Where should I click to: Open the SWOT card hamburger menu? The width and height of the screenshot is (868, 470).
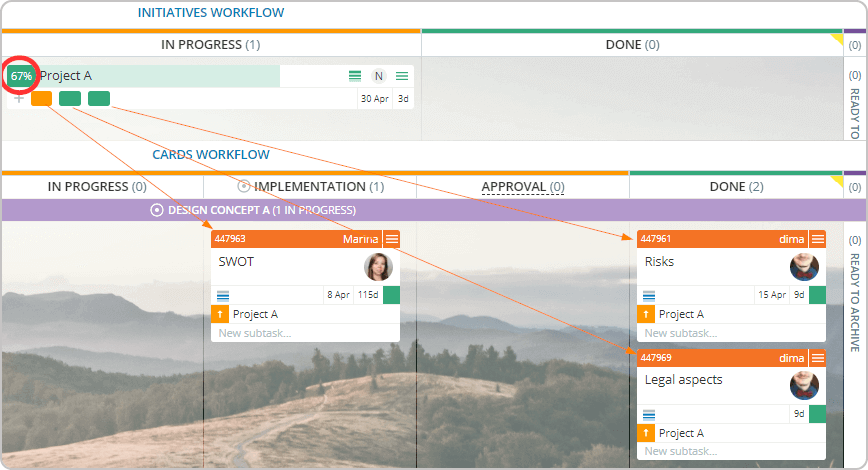392,239
